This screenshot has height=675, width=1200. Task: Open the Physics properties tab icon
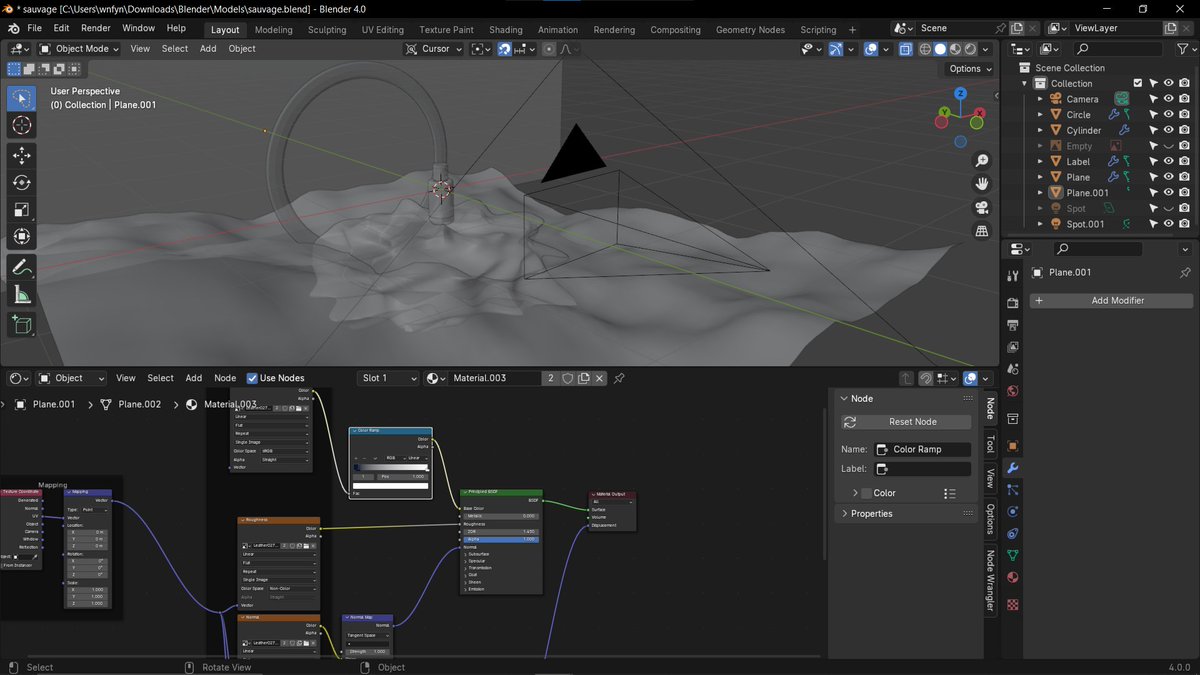coord(1013,511)
